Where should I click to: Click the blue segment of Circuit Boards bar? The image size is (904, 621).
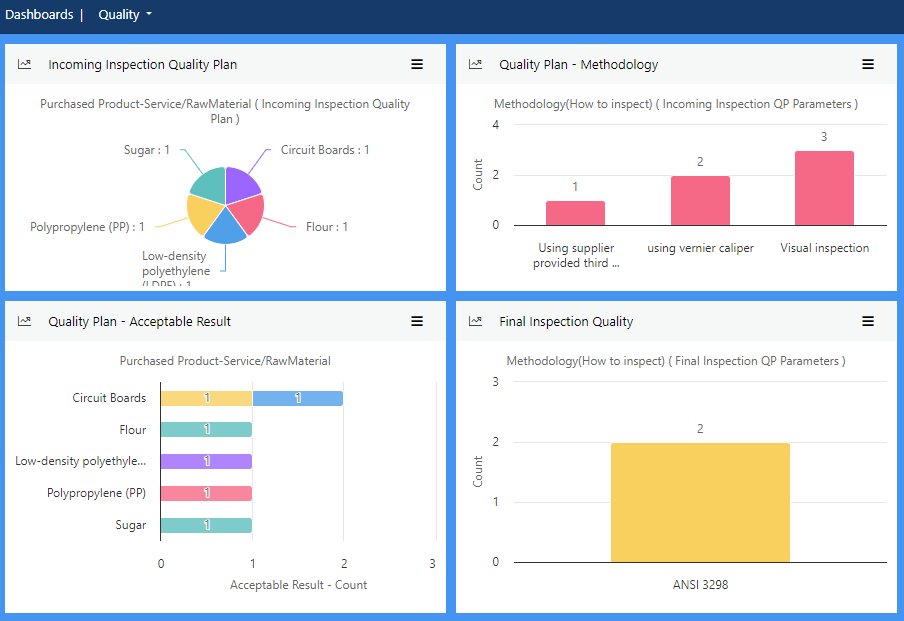[297, 398]
